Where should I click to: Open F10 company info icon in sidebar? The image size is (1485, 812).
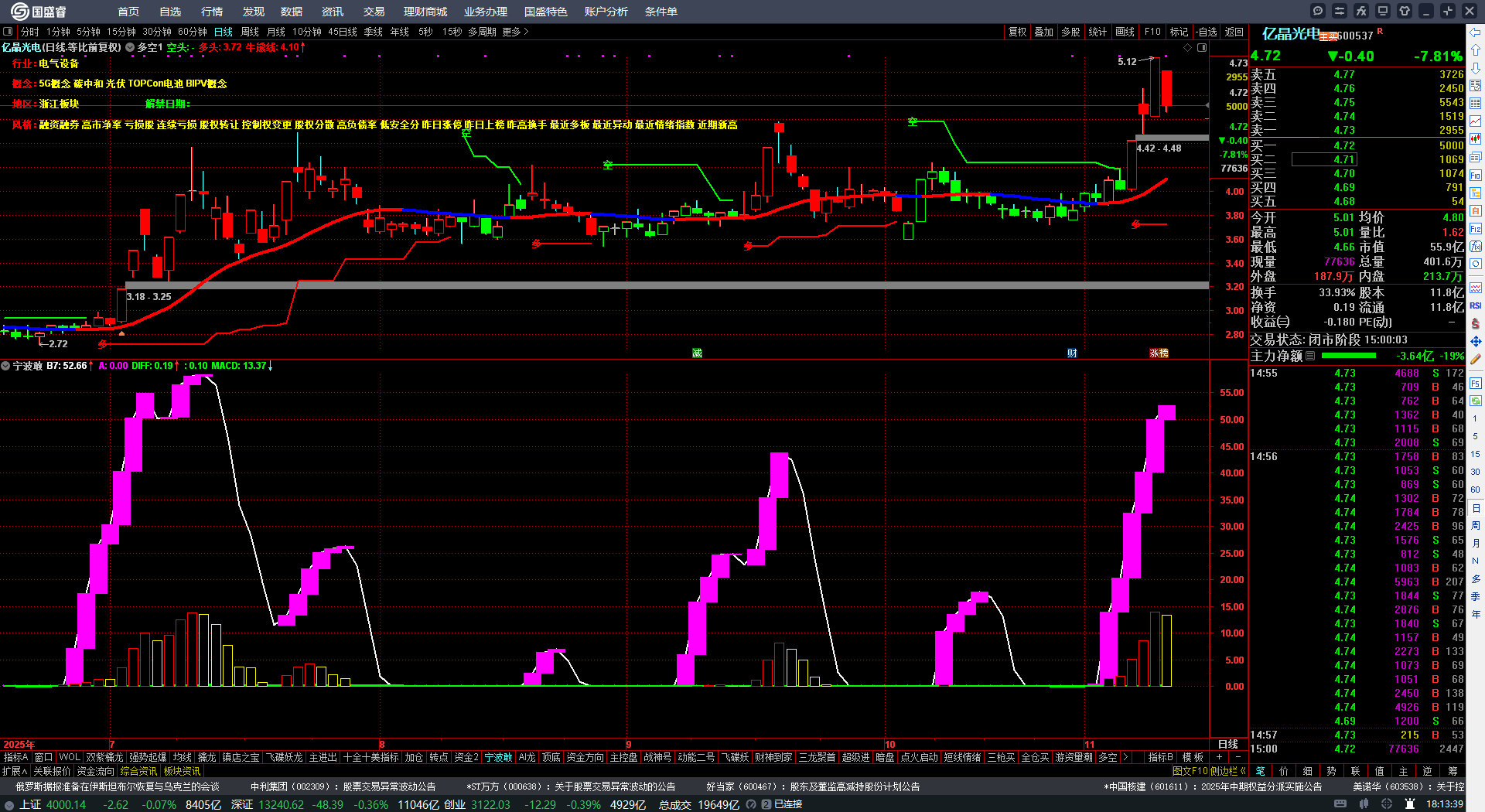pyautogui.click(x=1476, y=176)
